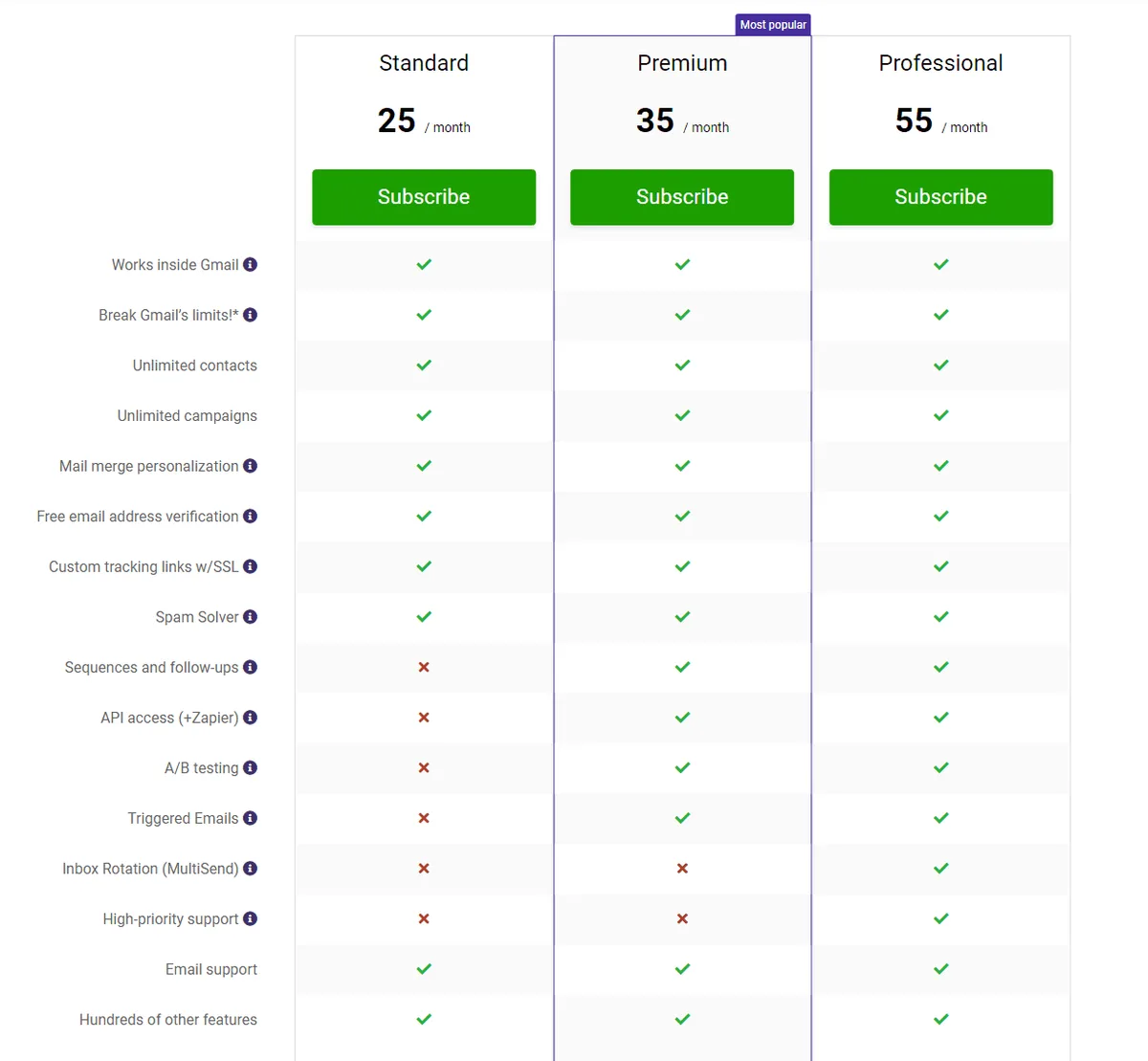Open the API access (+Zapier) info icon
Screen dimensions: 1148x1061
[x=250, y=718]
